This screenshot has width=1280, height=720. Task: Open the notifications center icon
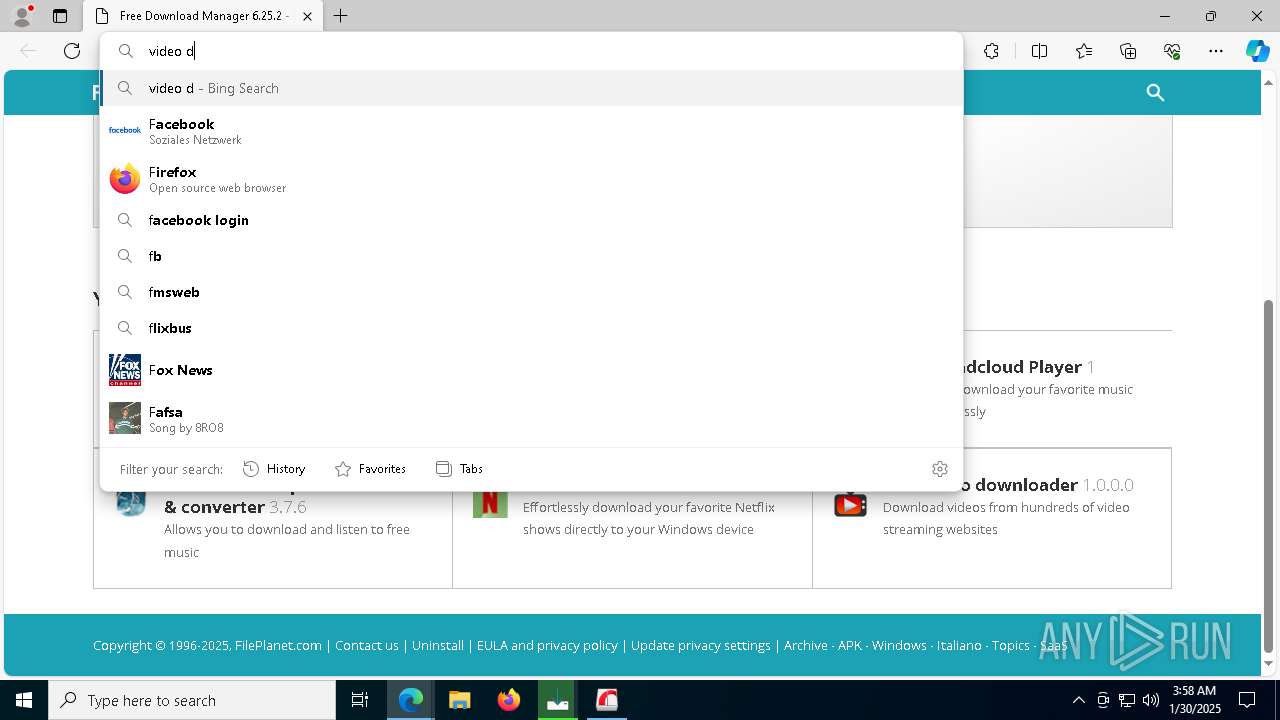[1247, 700]
